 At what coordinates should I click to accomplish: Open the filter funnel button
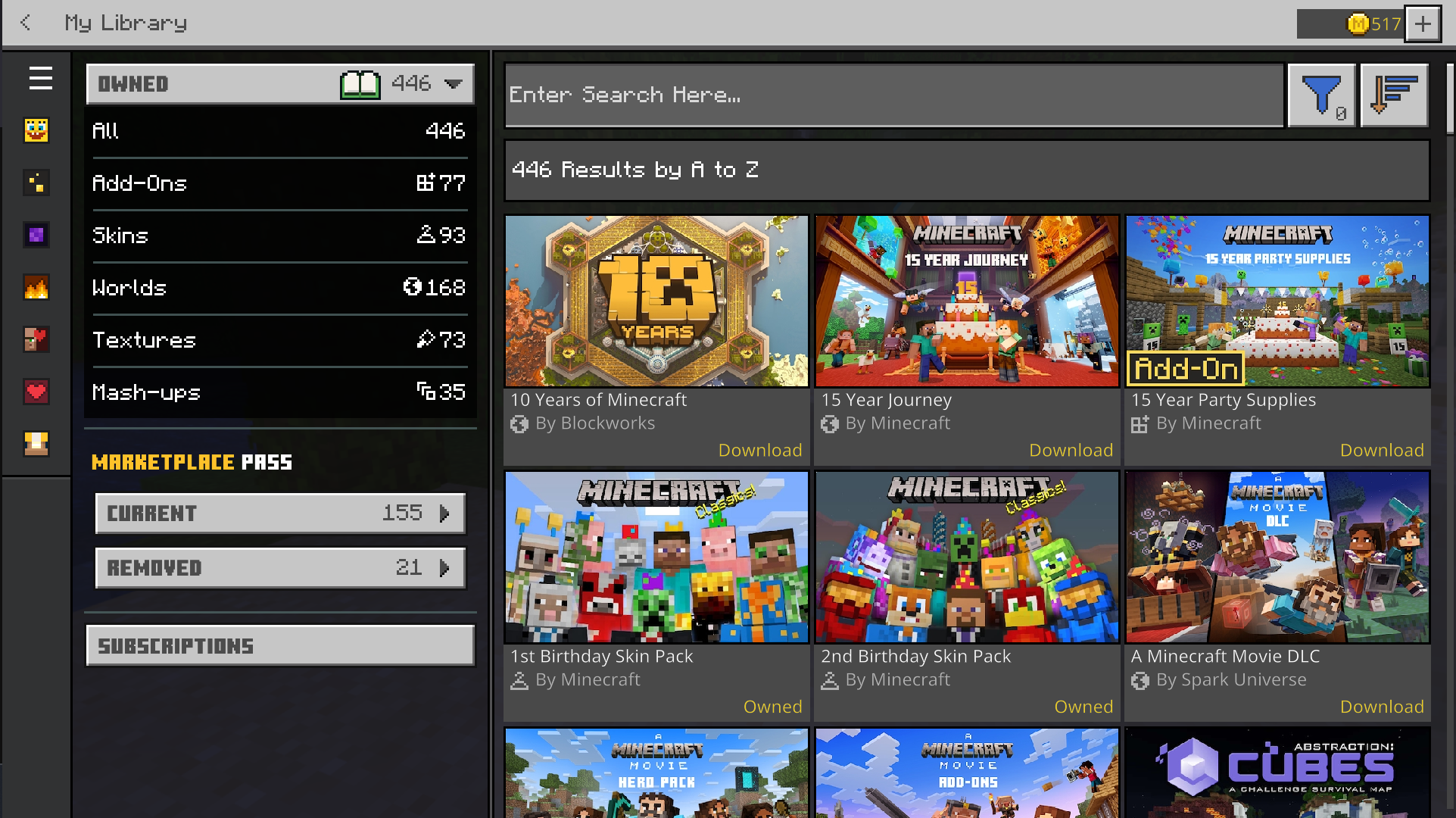click(x=1321, y=95)
